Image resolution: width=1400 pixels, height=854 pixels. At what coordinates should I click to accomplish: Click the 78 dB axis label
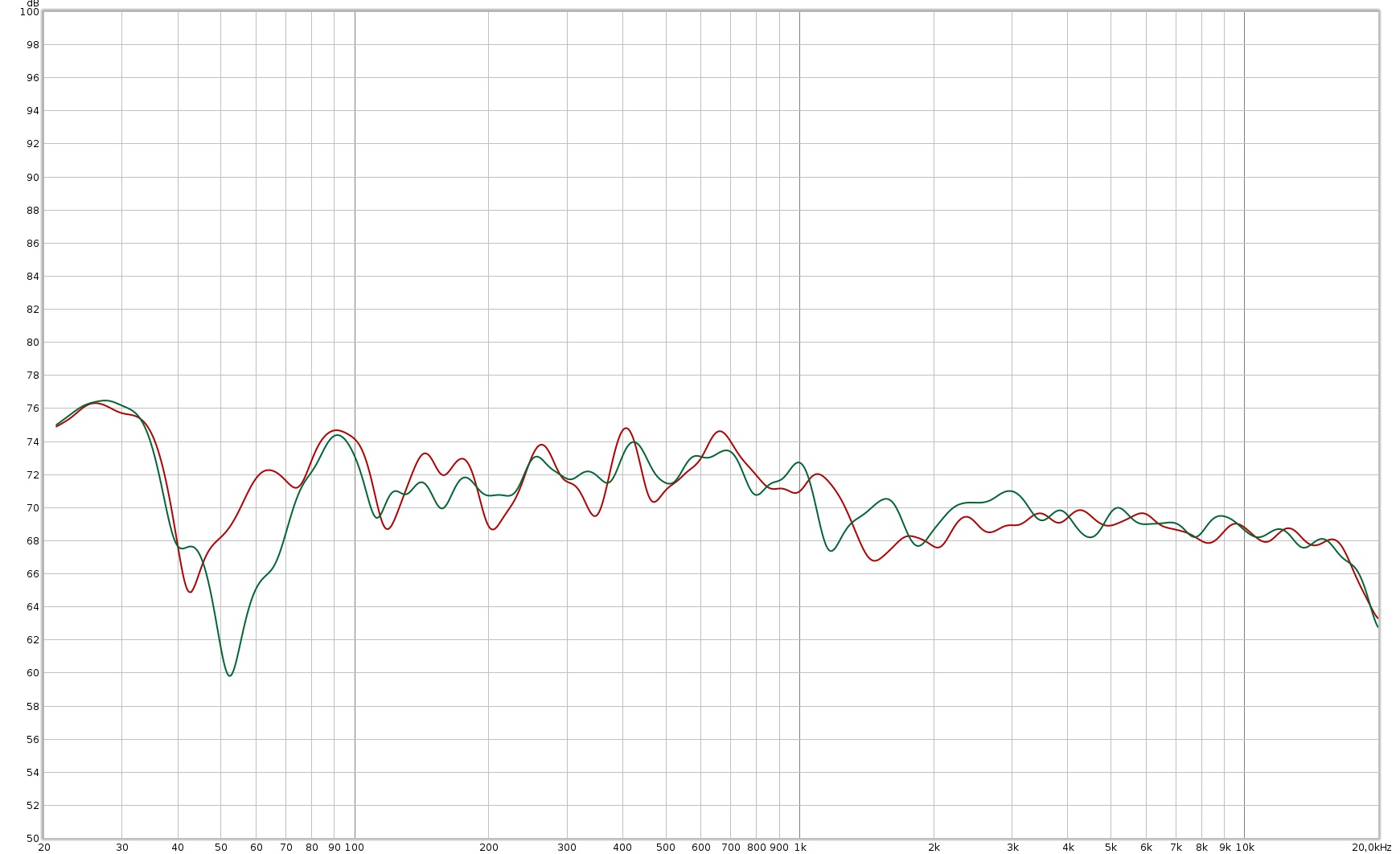tap(32, 376)
